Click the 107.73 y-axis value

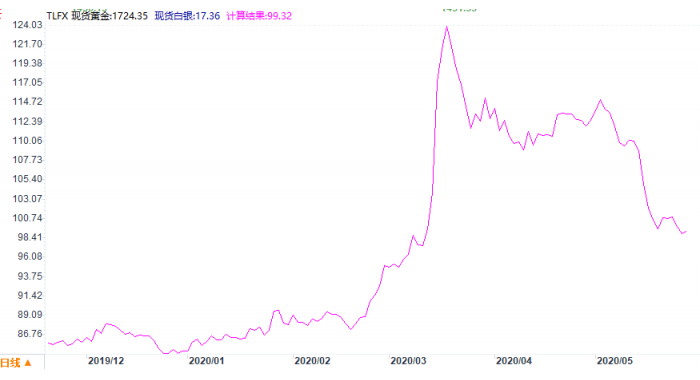pos(27,160)
